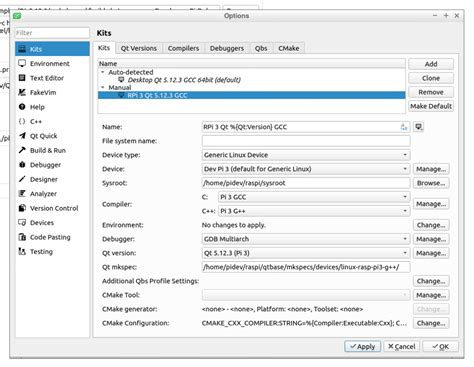This screenshot has width=474, height=367.
Task: Open the Analyzer settings icon
Action: 22,194
